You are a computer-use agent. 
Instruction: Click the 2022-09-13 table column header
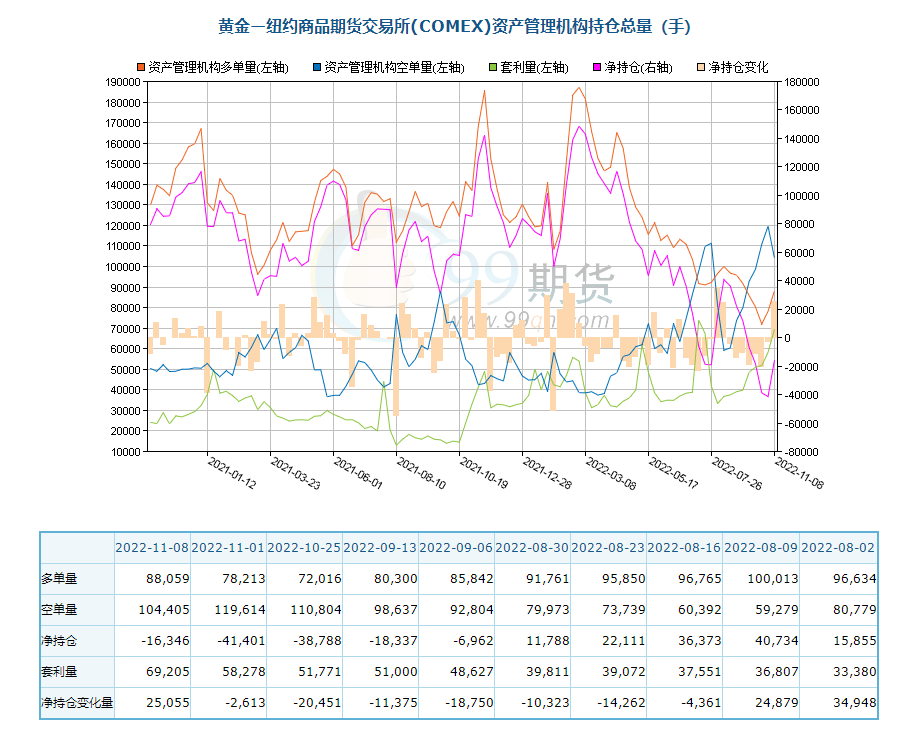(x=380, y=548)
